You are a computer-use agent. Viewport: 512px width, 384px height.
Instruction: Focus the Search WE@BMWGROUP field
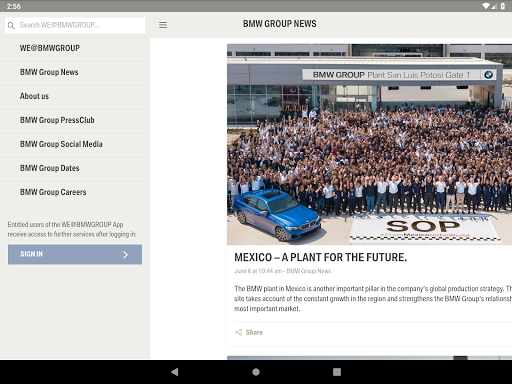click(x=75, y=25)
